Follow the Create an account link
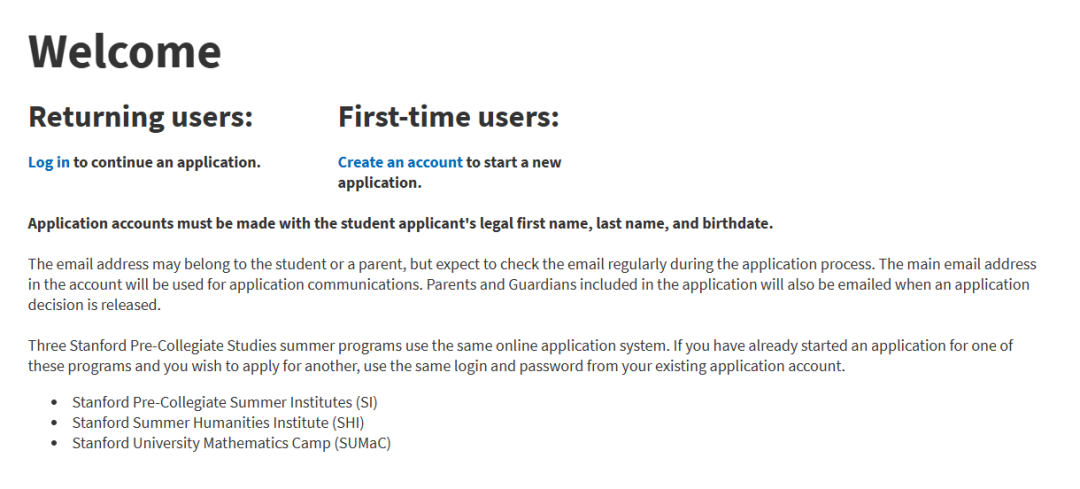1080x489 pixels. tap(400, 163)
